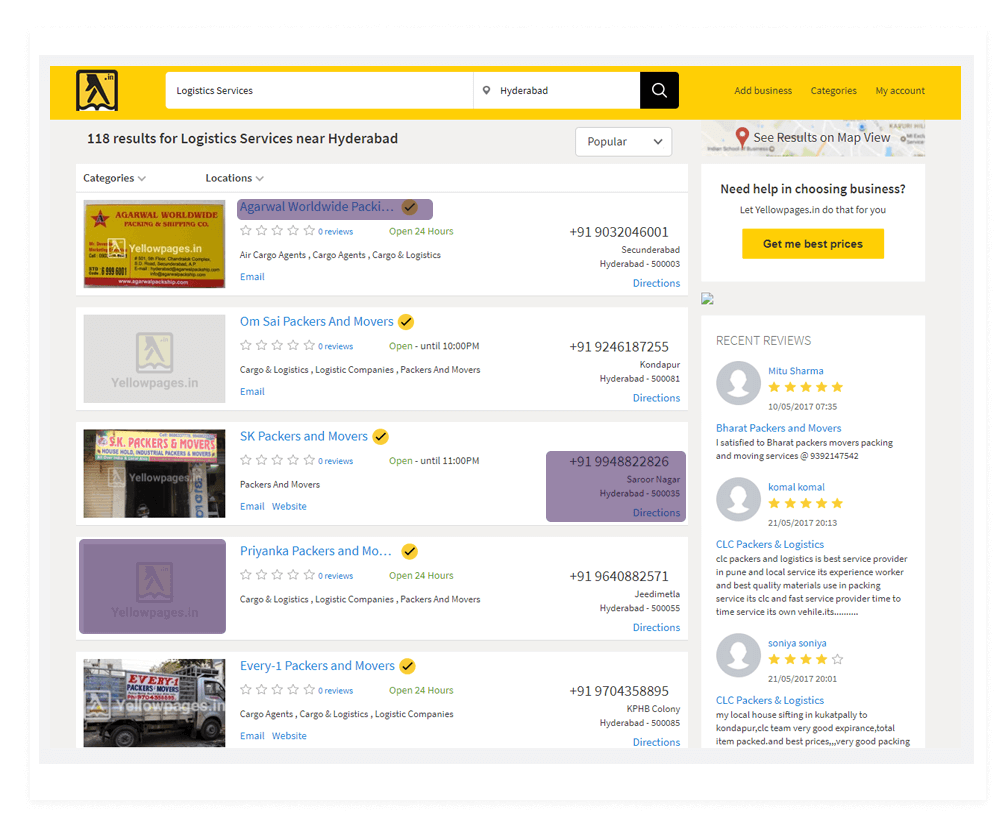The height and width of the screenshot is (831, 1007).
Task: Click Website link for SK Packers and Movers
Action: [x=289, y=507]
